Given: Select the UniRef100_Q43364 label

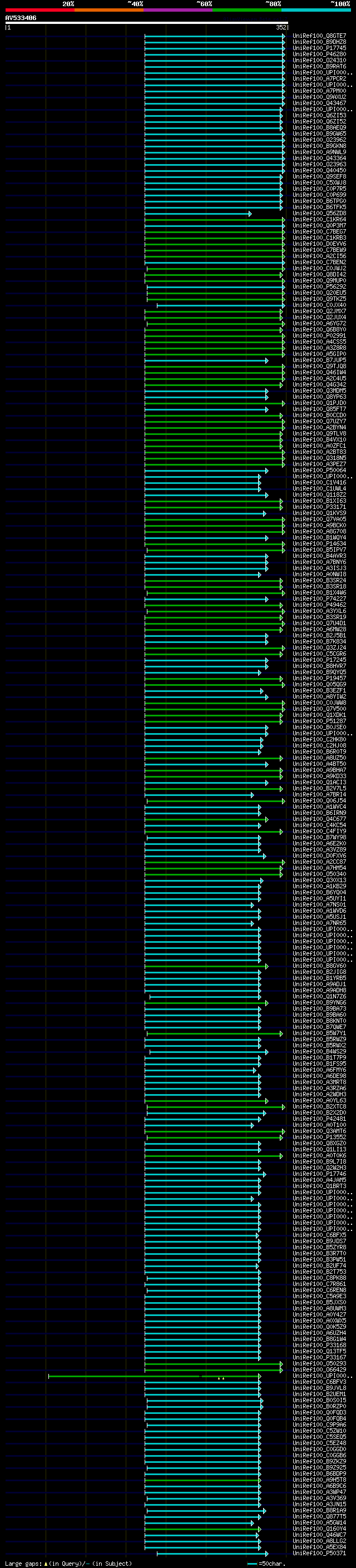Looking at the screenshot, I should (319, 159).
